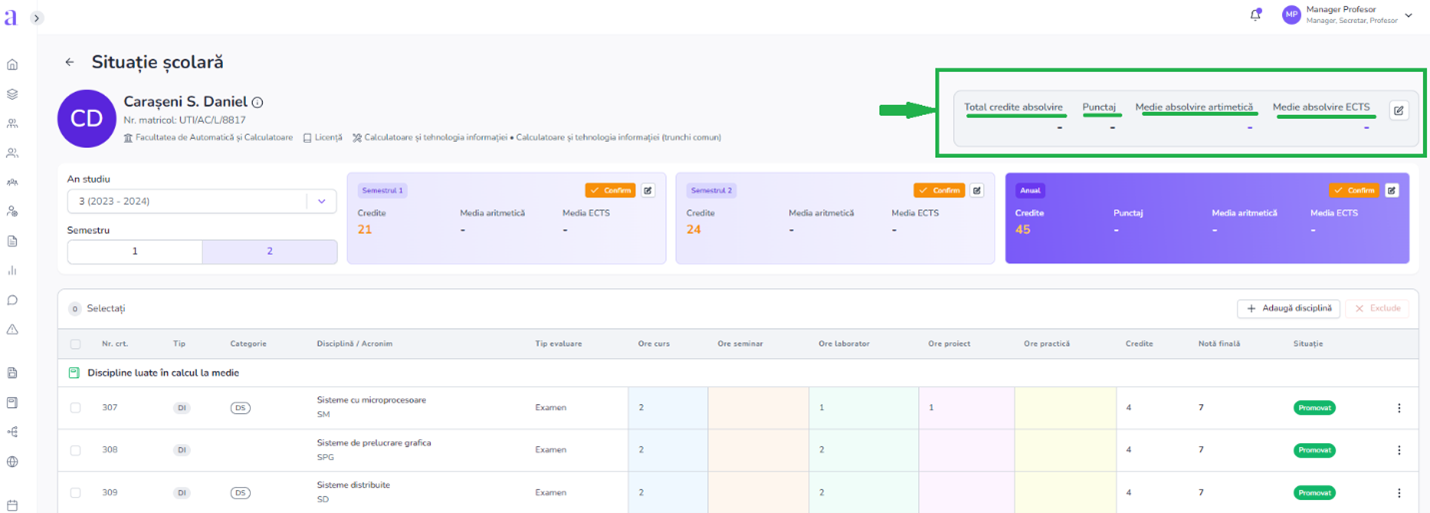
Task: Click the home icon in the sidebar
Action: click(12, 65)
